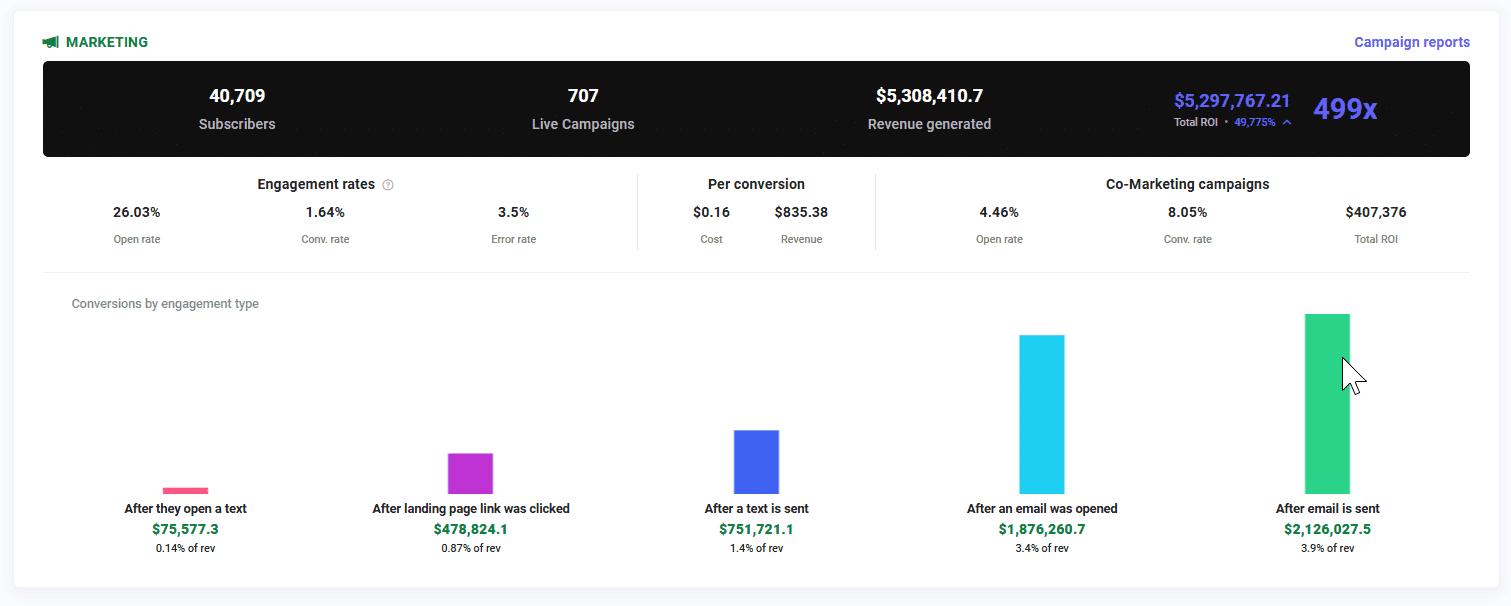This screenshot has height=606, width=1511.
Task: Click the $407,376 co-marketing Total ROI
Action: pos(1376,212)
